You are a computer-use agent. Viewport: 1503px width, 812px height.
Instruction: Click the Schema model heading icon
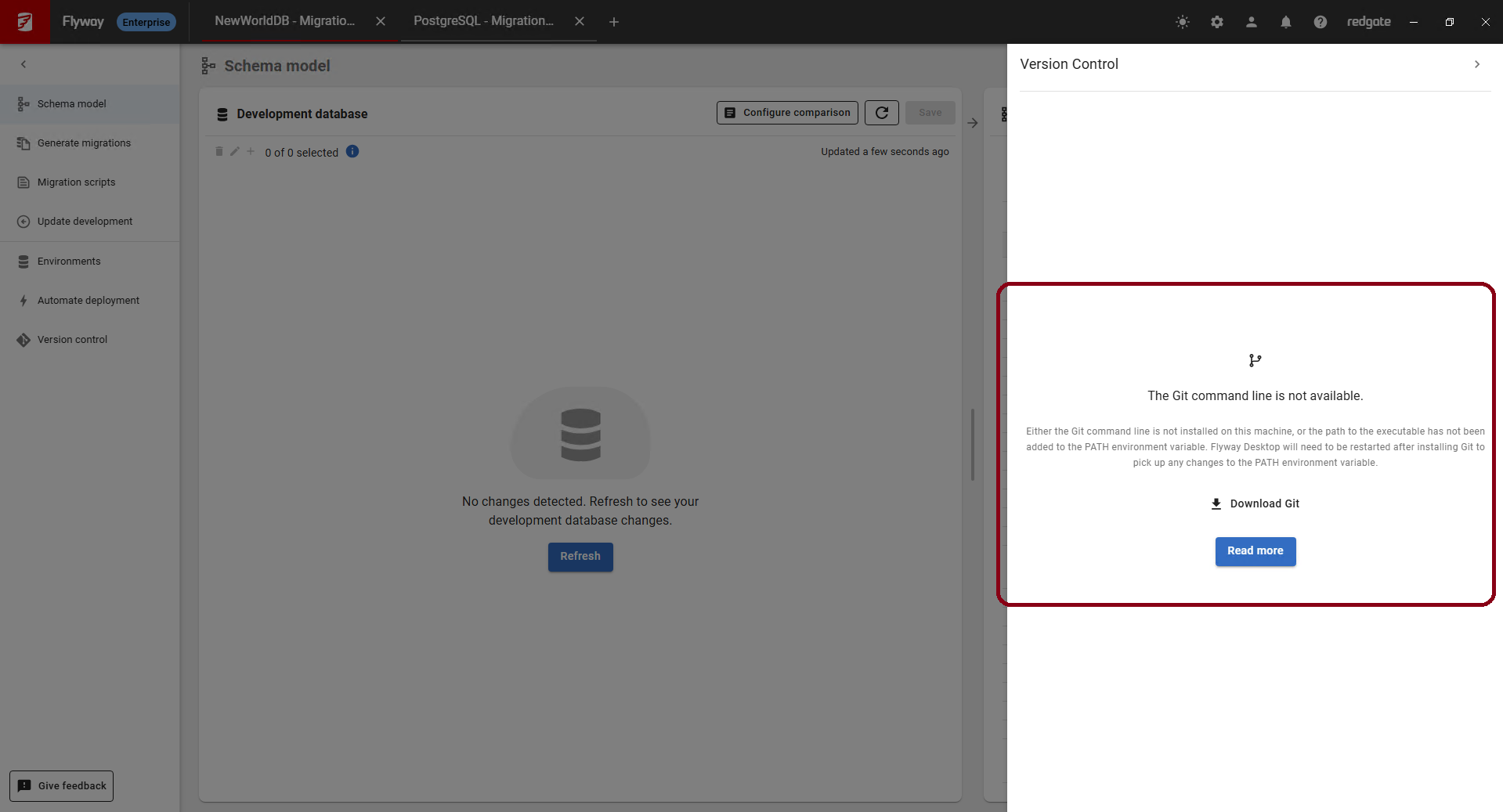(x=208, y=66)
